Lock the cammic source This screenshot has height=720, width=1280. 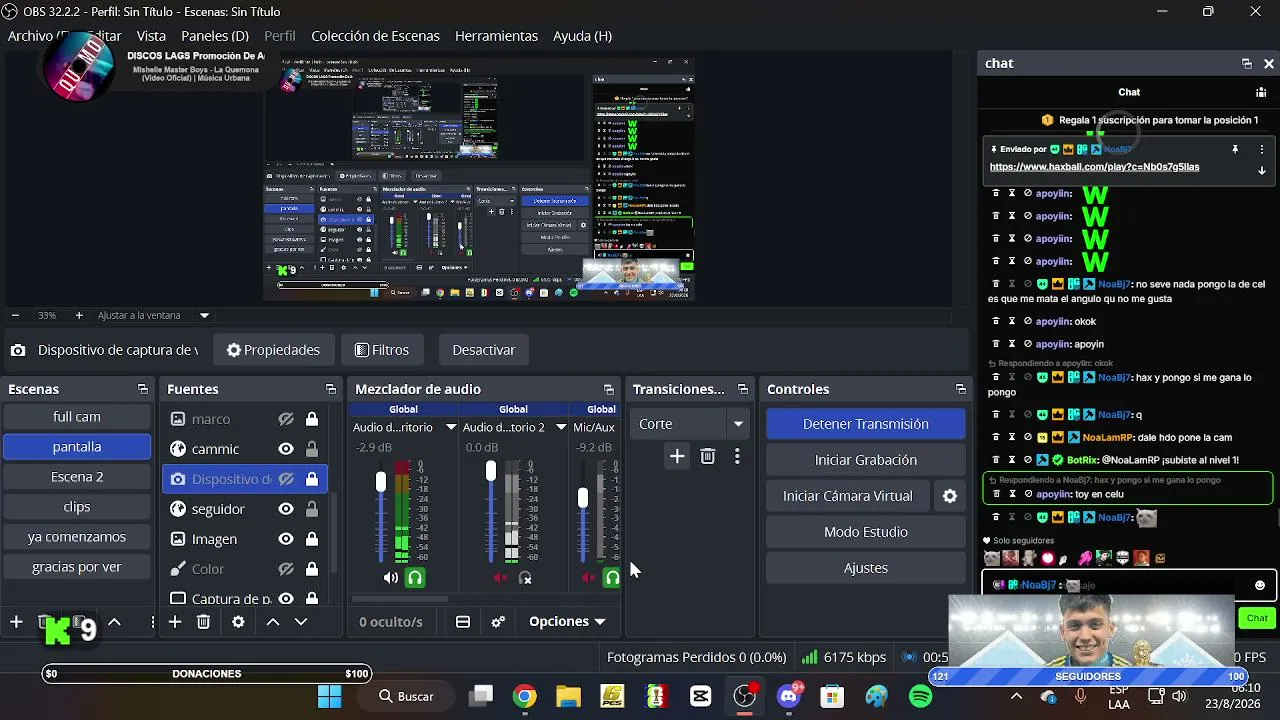[312, 449]
